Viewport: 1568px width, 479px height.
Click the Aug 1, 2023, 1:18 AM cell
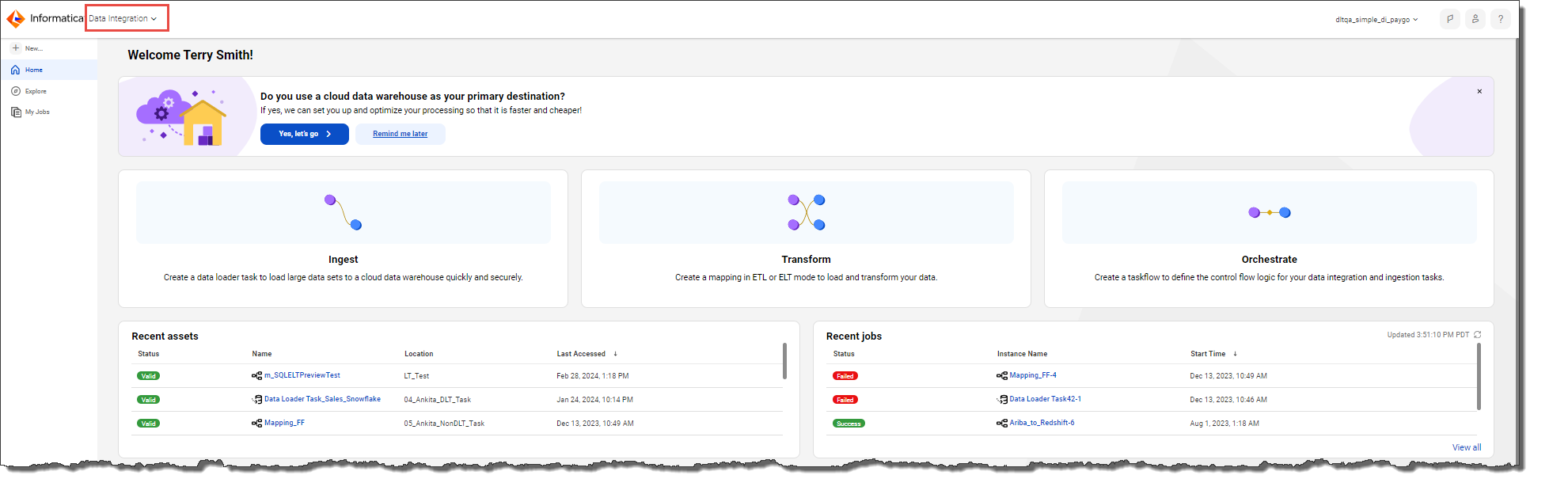[x=1224, y=424]
